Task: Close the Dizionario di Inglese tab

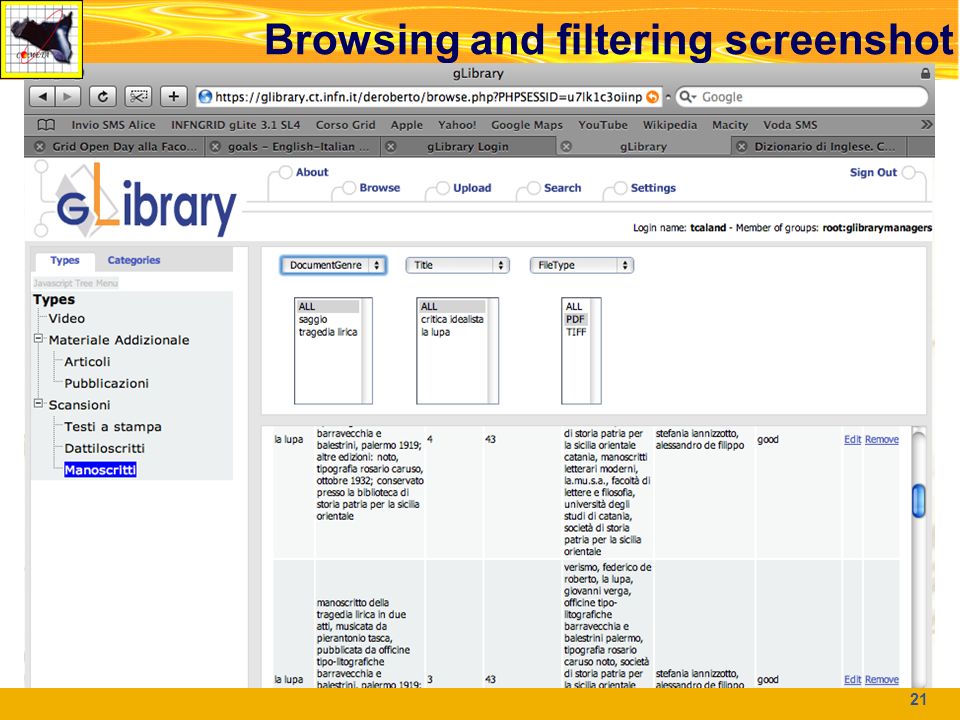Action: point(741,146)
